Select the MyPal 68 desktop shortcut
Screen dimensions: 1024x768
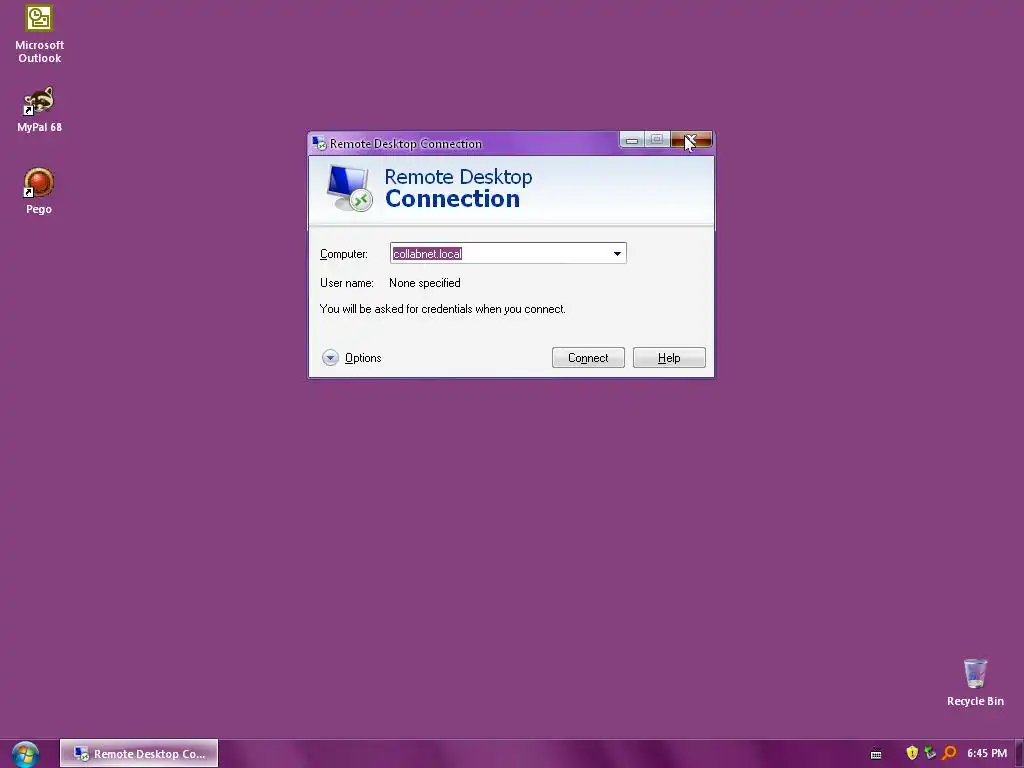click(39, 109)
